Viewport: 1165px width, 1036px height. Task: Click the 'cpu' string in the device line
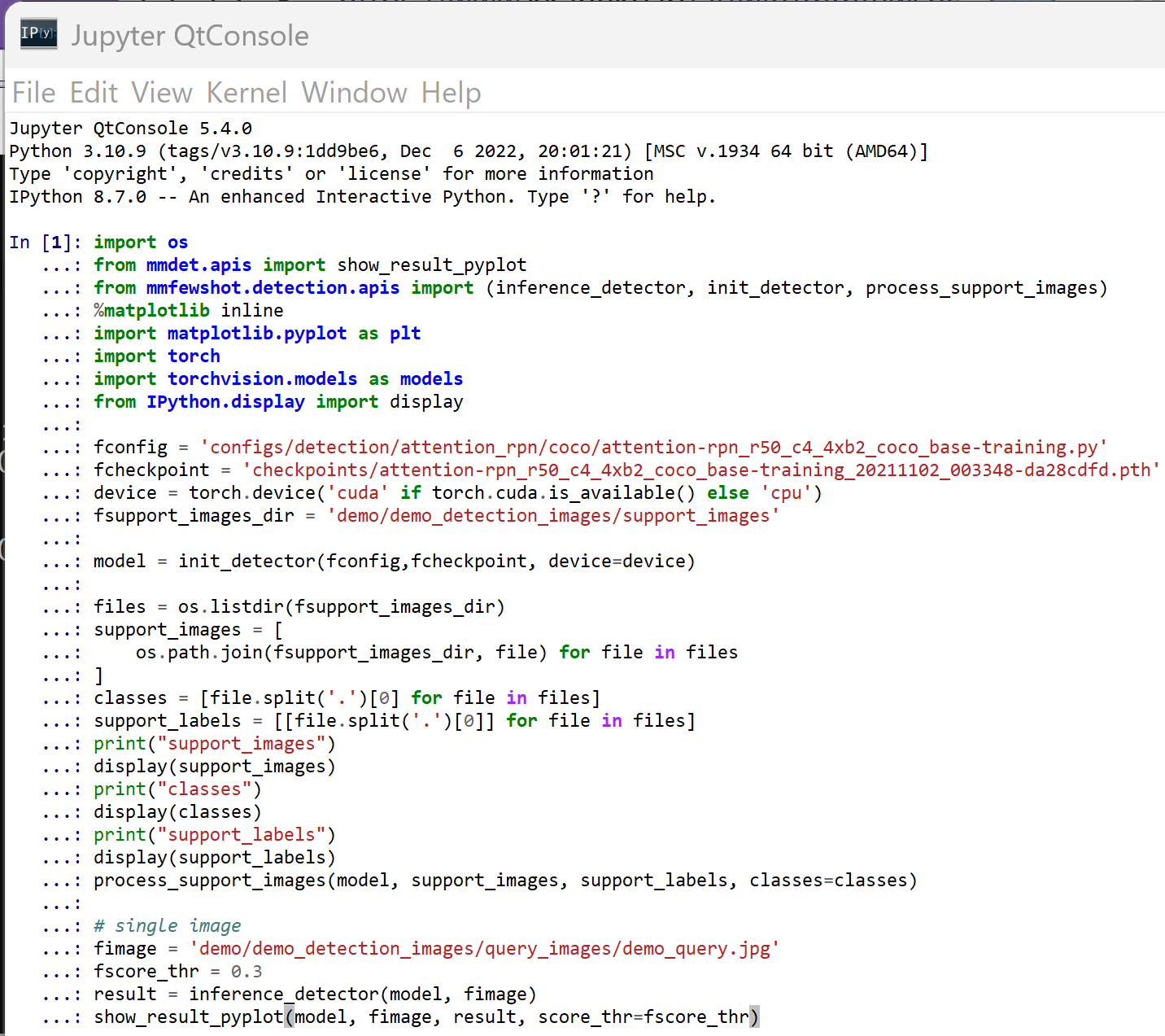786,493
